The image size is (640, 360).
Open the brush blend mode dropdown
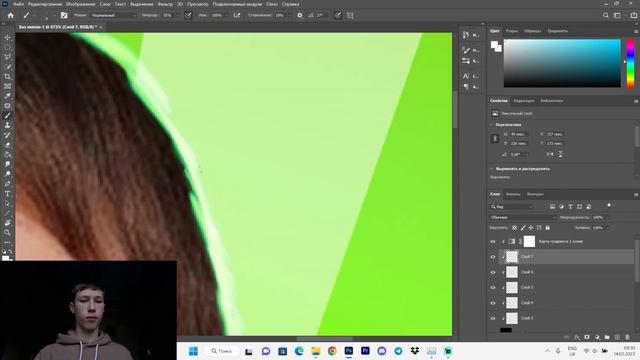coord(113,16)
